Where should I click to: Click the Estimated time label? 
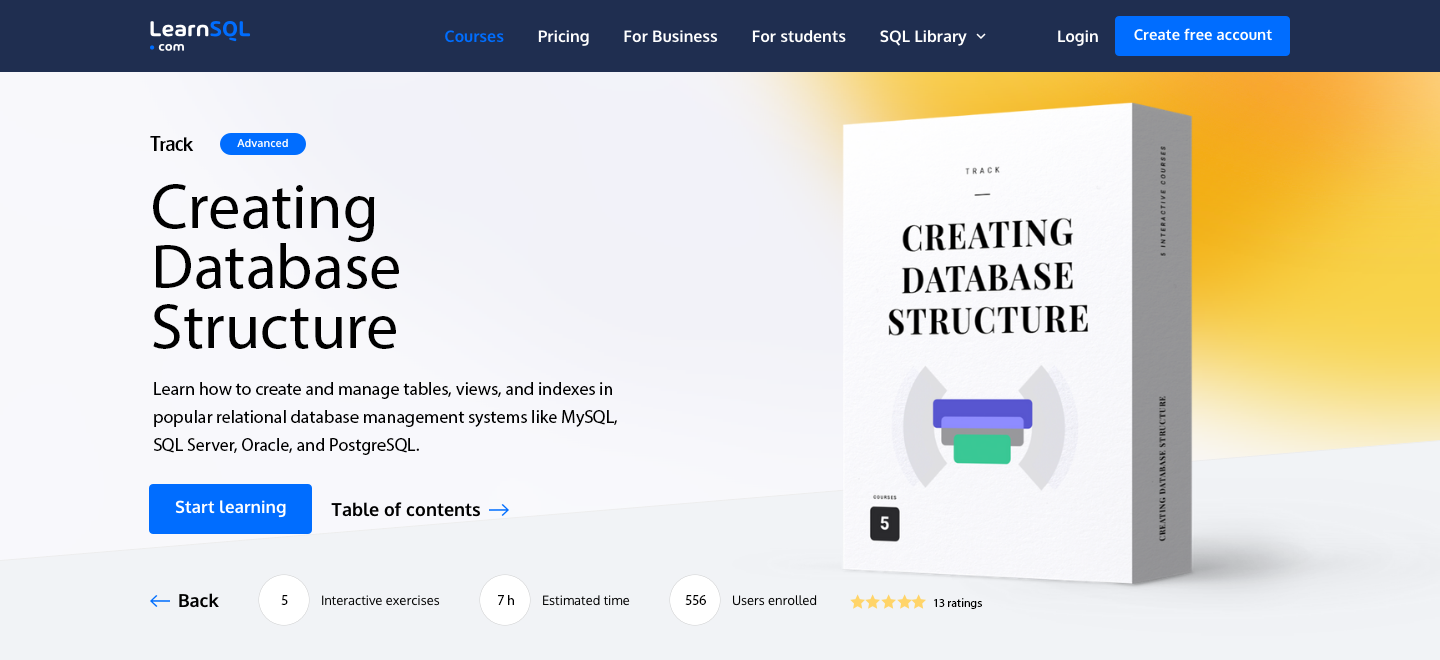click(x=586, y=600)
